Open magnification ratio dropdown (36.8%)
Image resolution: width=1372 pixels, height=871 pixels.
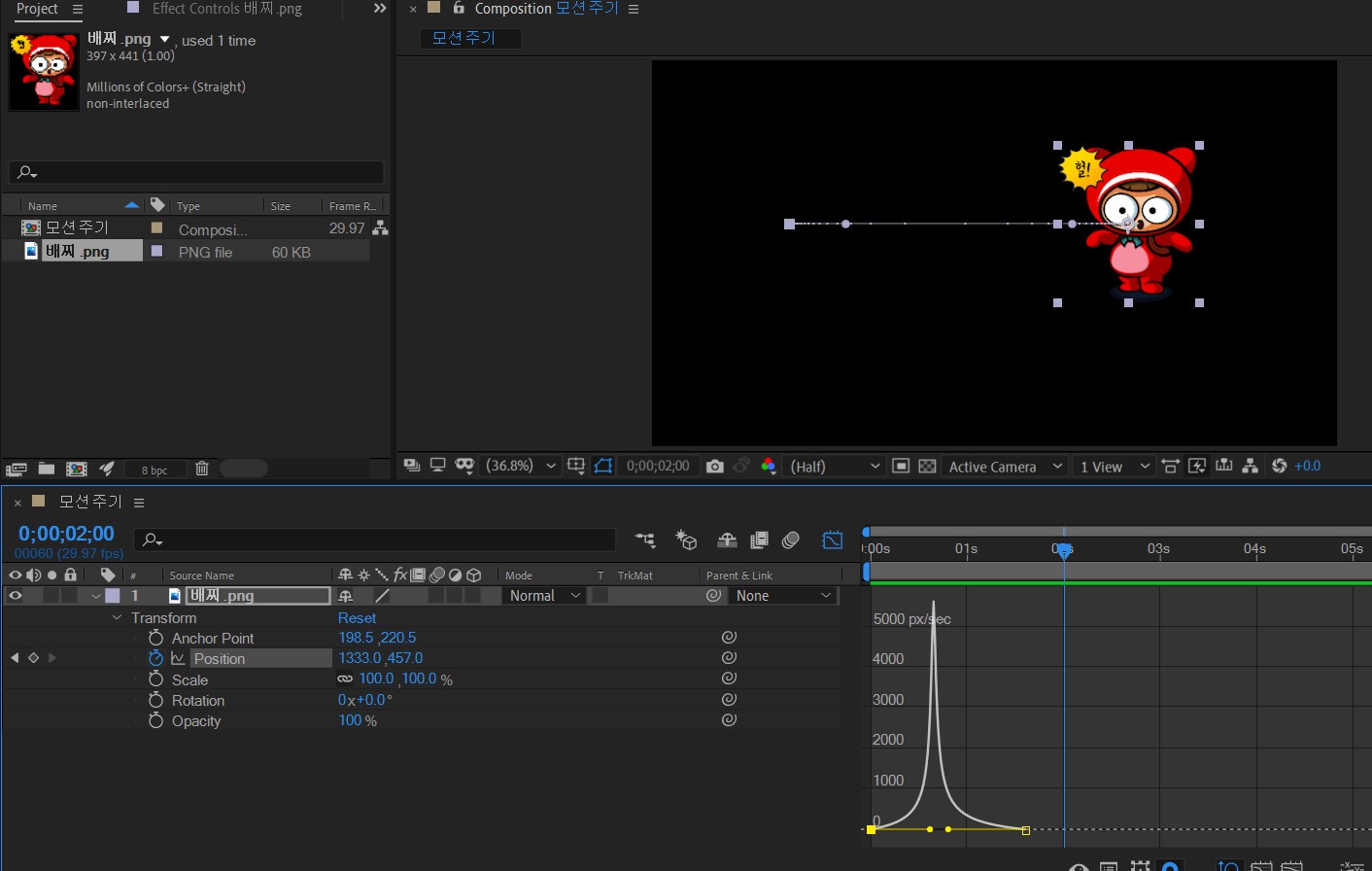coord(521,466)
